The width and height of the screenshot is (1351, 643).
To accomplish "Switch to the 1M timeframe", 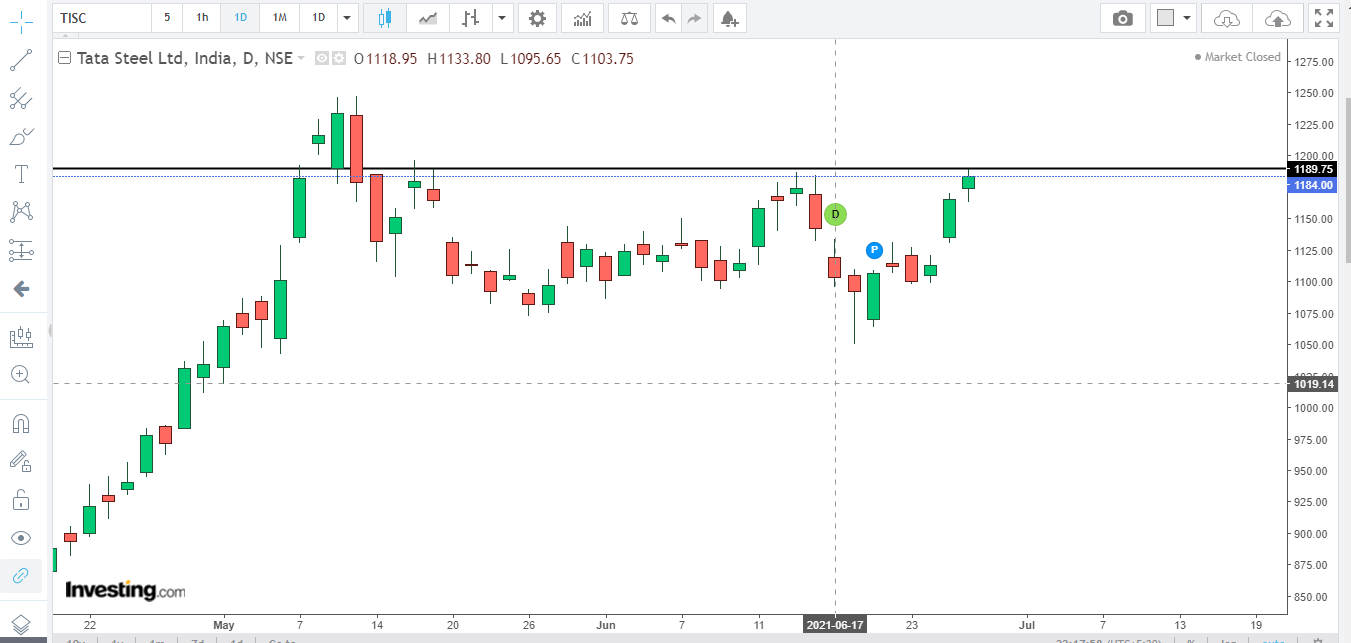I will 280,18.
